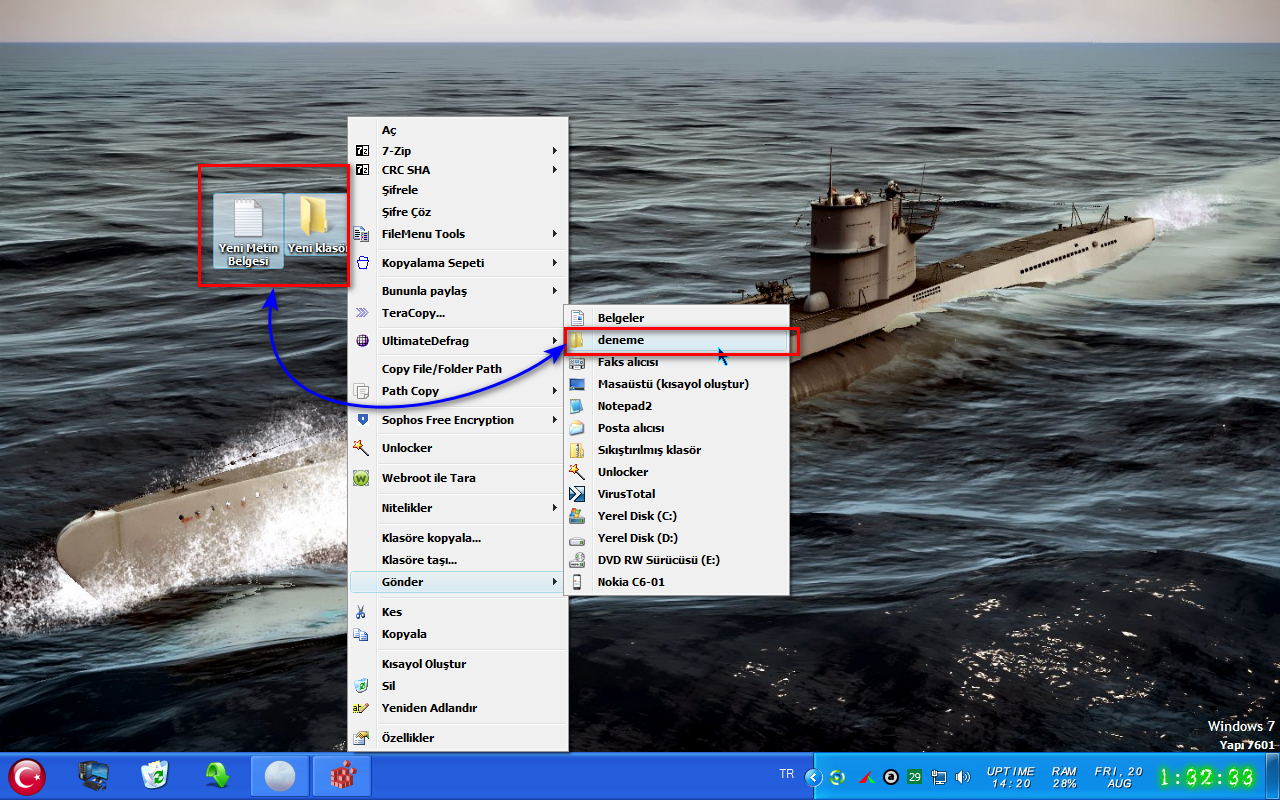This screenshot has width=1280, height=800.
Task: Click the green digital clock
Action: [x=1207, y=777]
